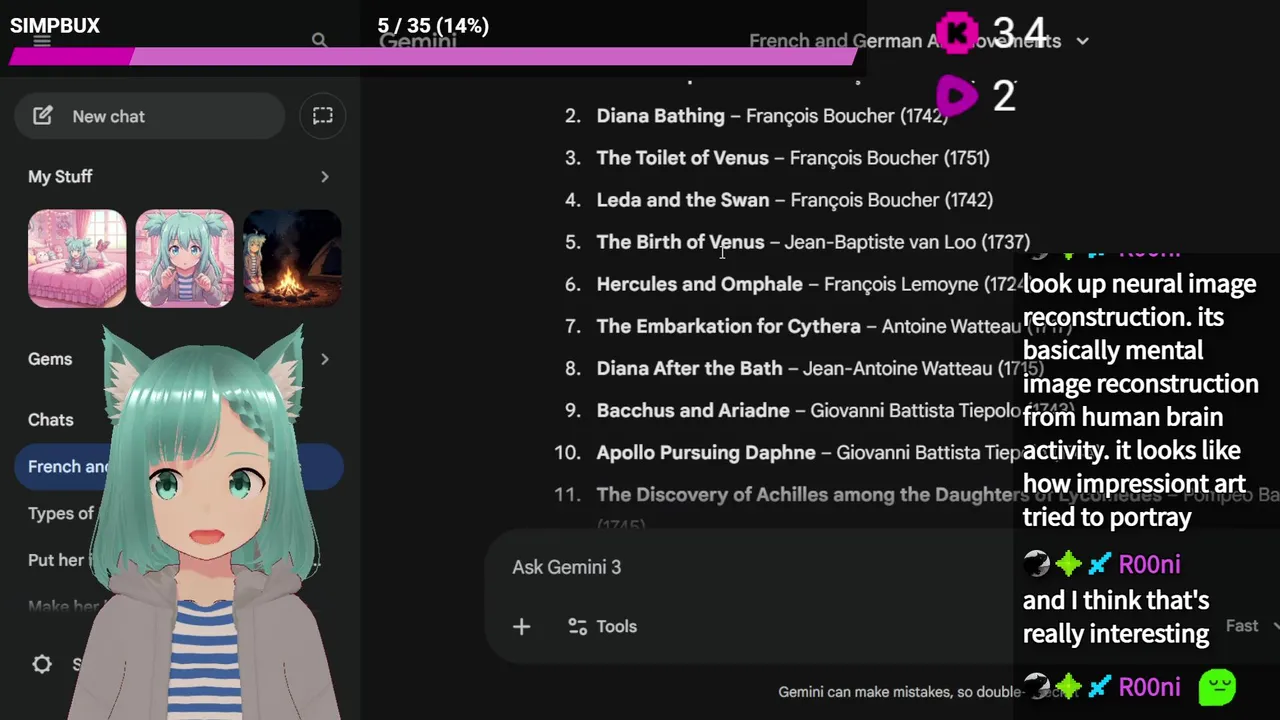Viewport: 1280px width, 720px height.
Task: Click the pink play-arrow counter icon
Action: pos(957,96)
